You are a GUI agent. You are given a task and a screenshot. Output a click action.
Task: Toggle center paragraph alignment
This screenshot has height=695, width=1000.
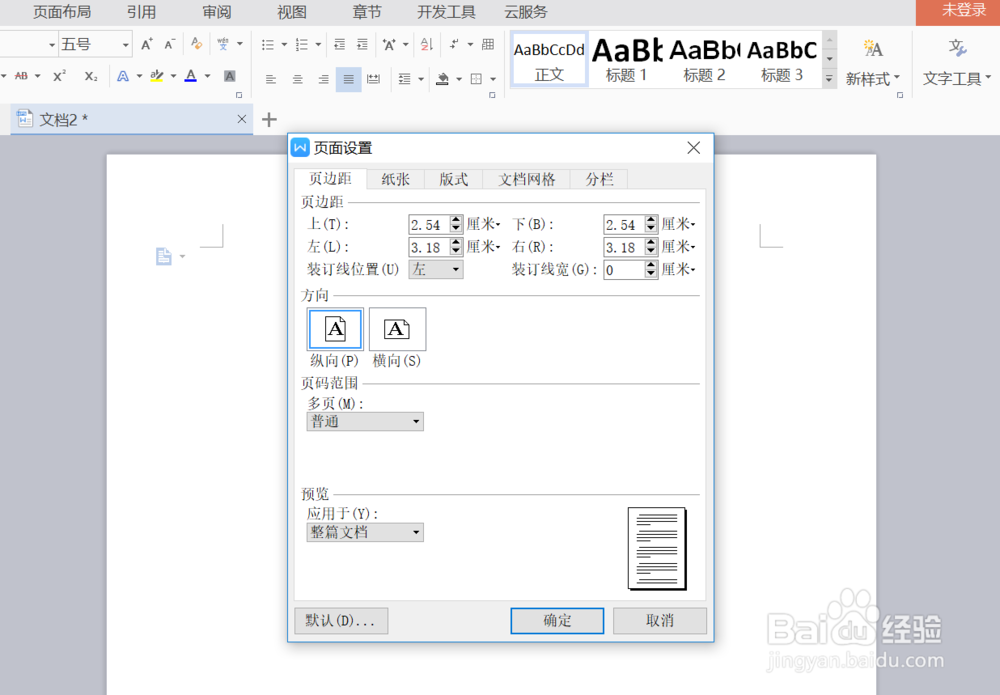coord(297,79)
